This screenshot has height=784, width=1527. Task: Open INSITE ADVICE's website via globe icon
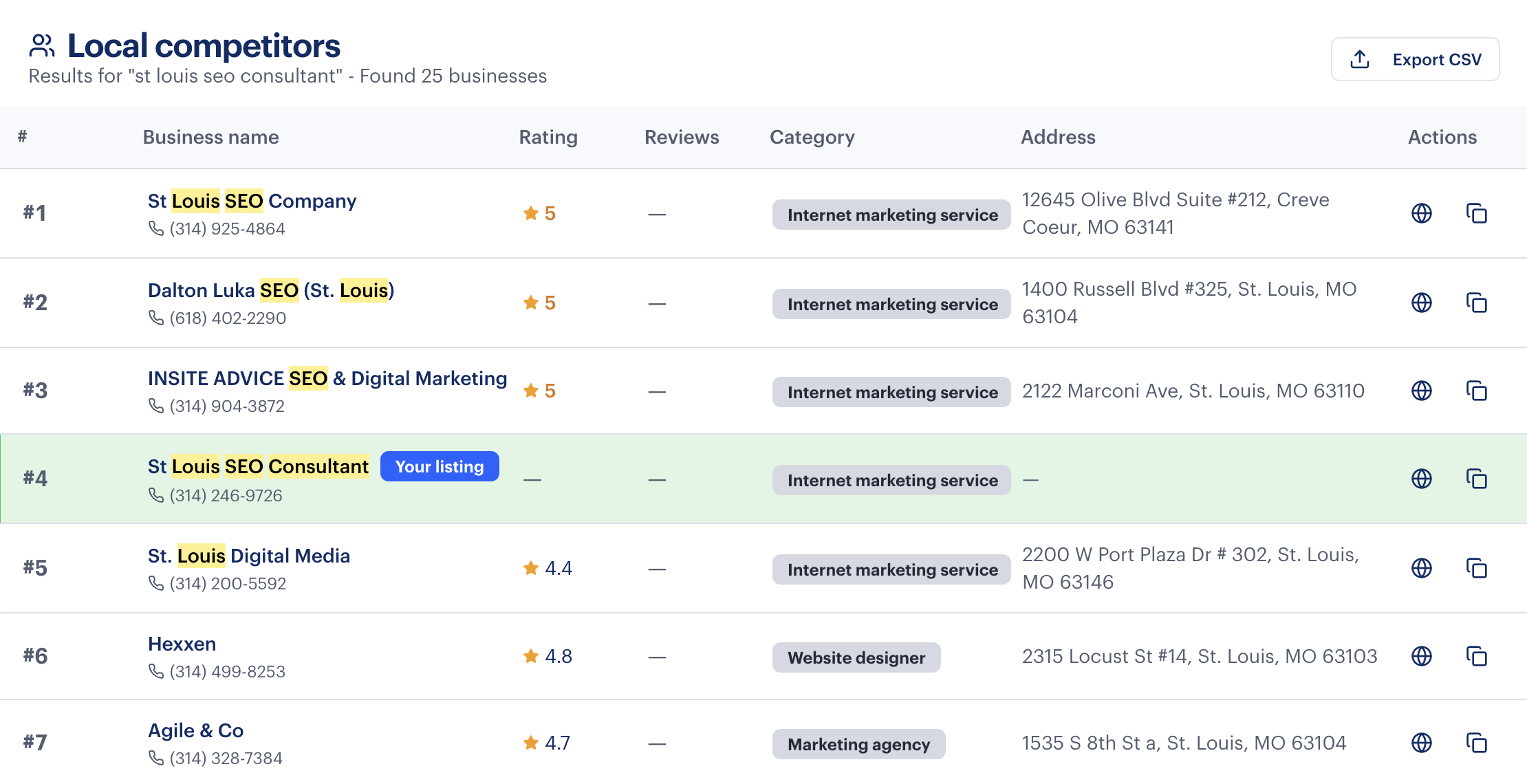pyautogui.click(x=1422, y=391)
